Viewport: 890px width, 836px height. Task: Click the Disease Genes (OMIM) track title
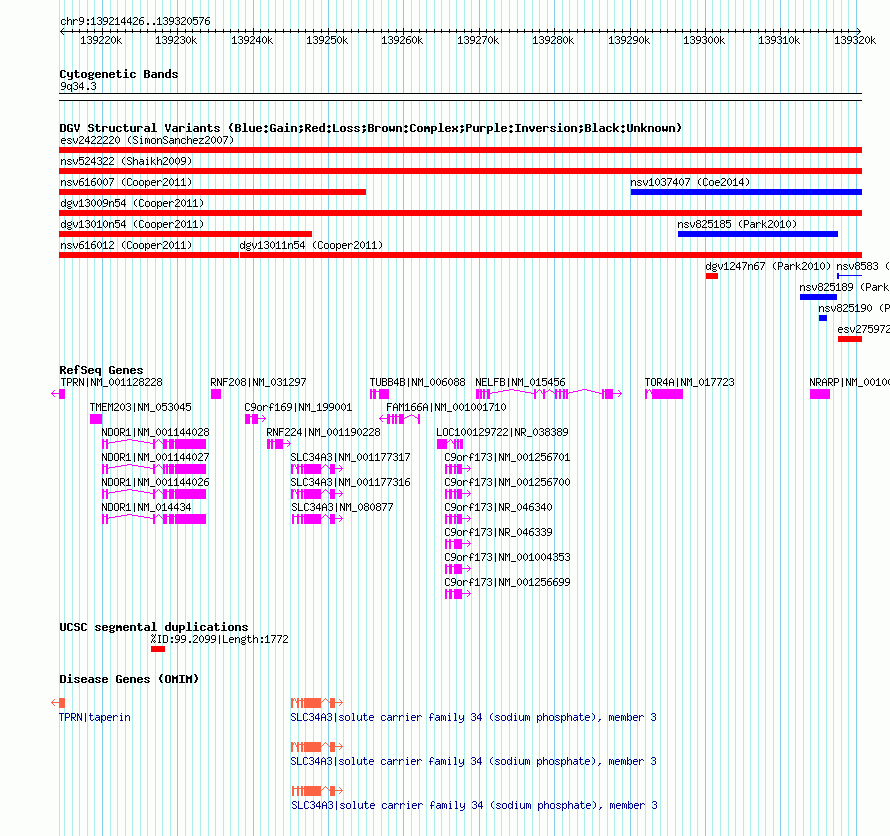[x=129, y=679]
